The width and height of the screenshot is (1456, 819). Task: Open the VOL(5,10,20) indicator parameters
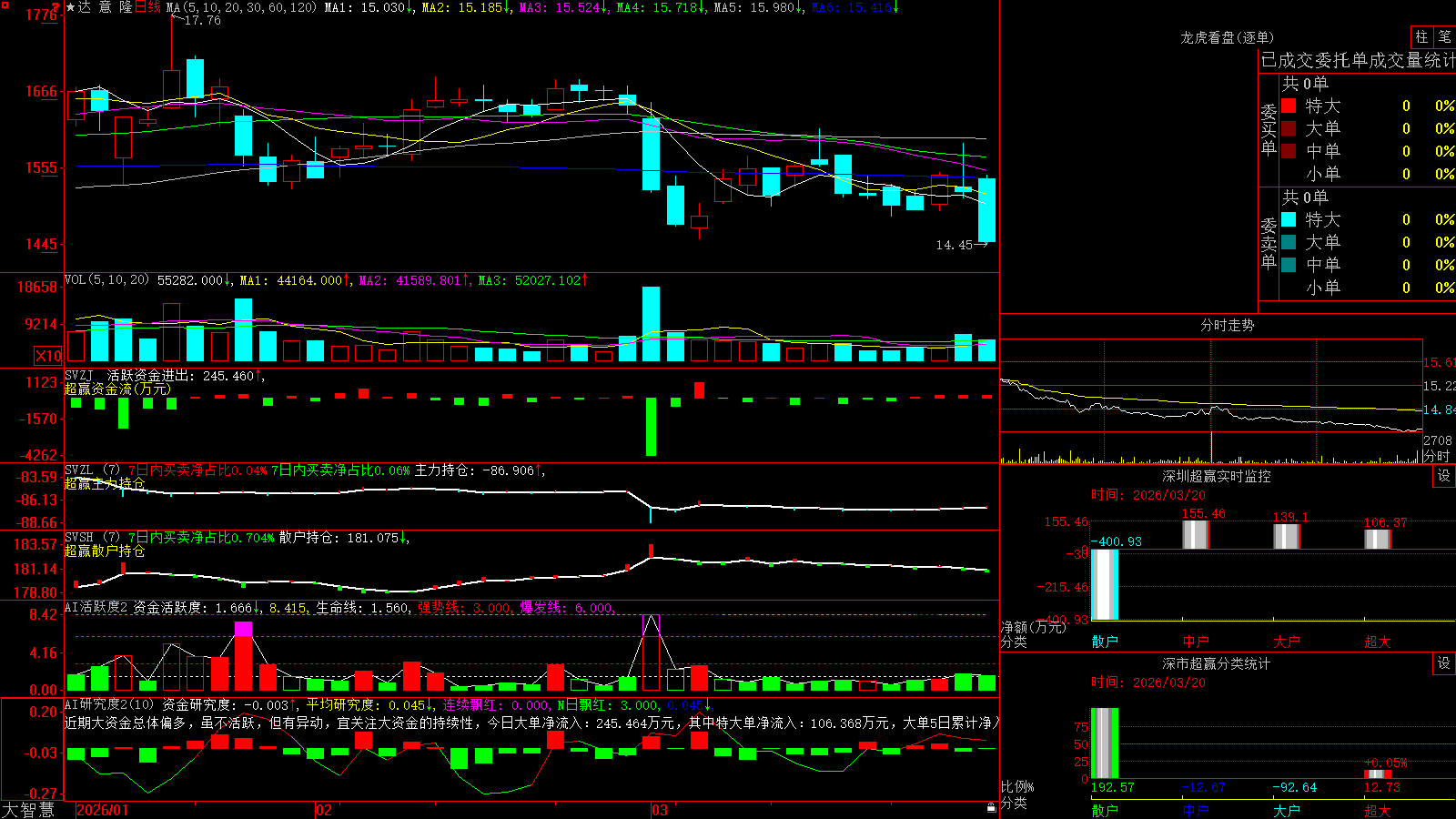coord(107,280)
